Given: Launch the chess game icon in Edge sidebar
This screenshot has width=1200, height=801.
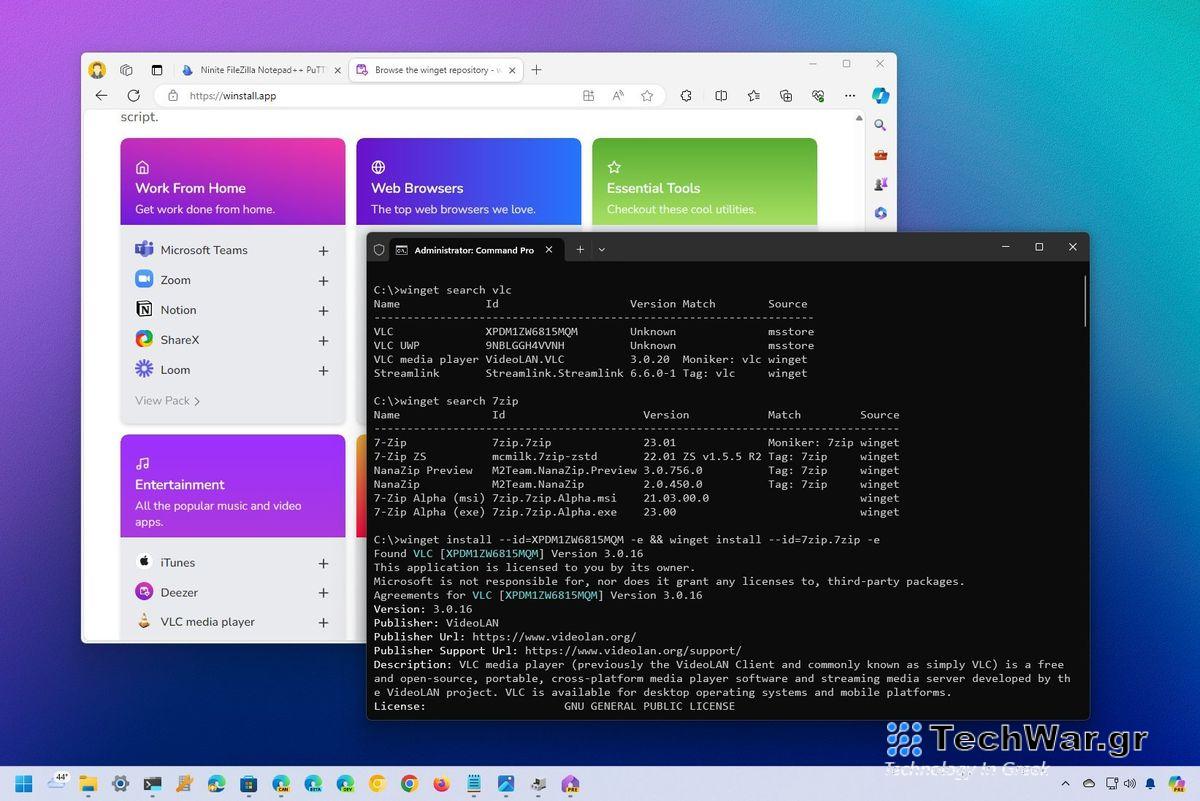Looking at the screenshot, I should pyautogui.click(x=880, y=184).
